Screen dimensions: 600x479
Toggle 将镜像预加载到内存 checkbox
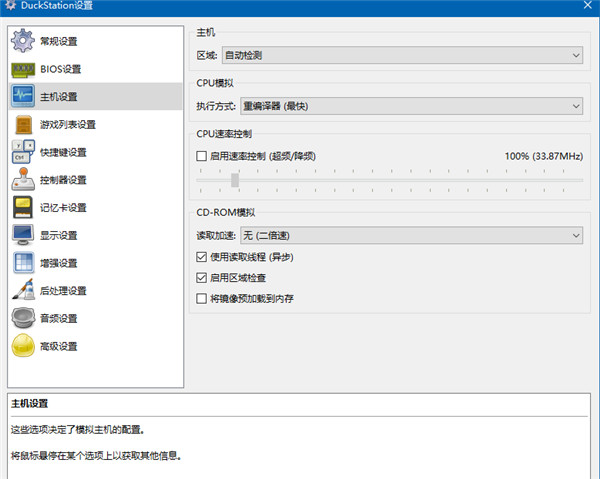click(202, 298)
